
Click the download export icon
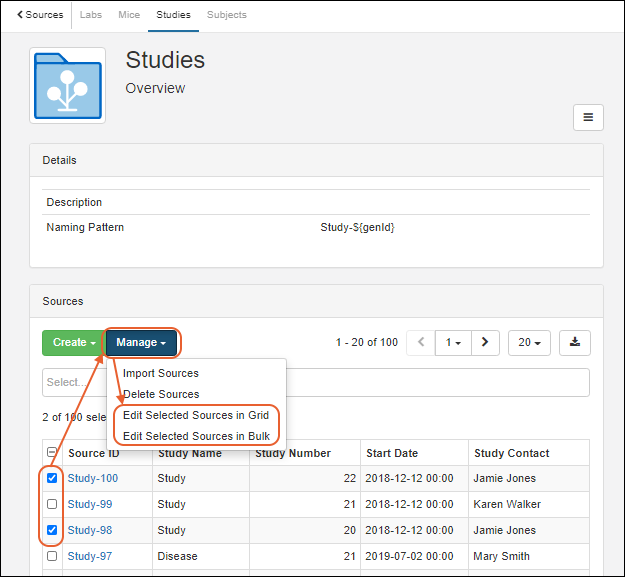[x=575, y=342]
